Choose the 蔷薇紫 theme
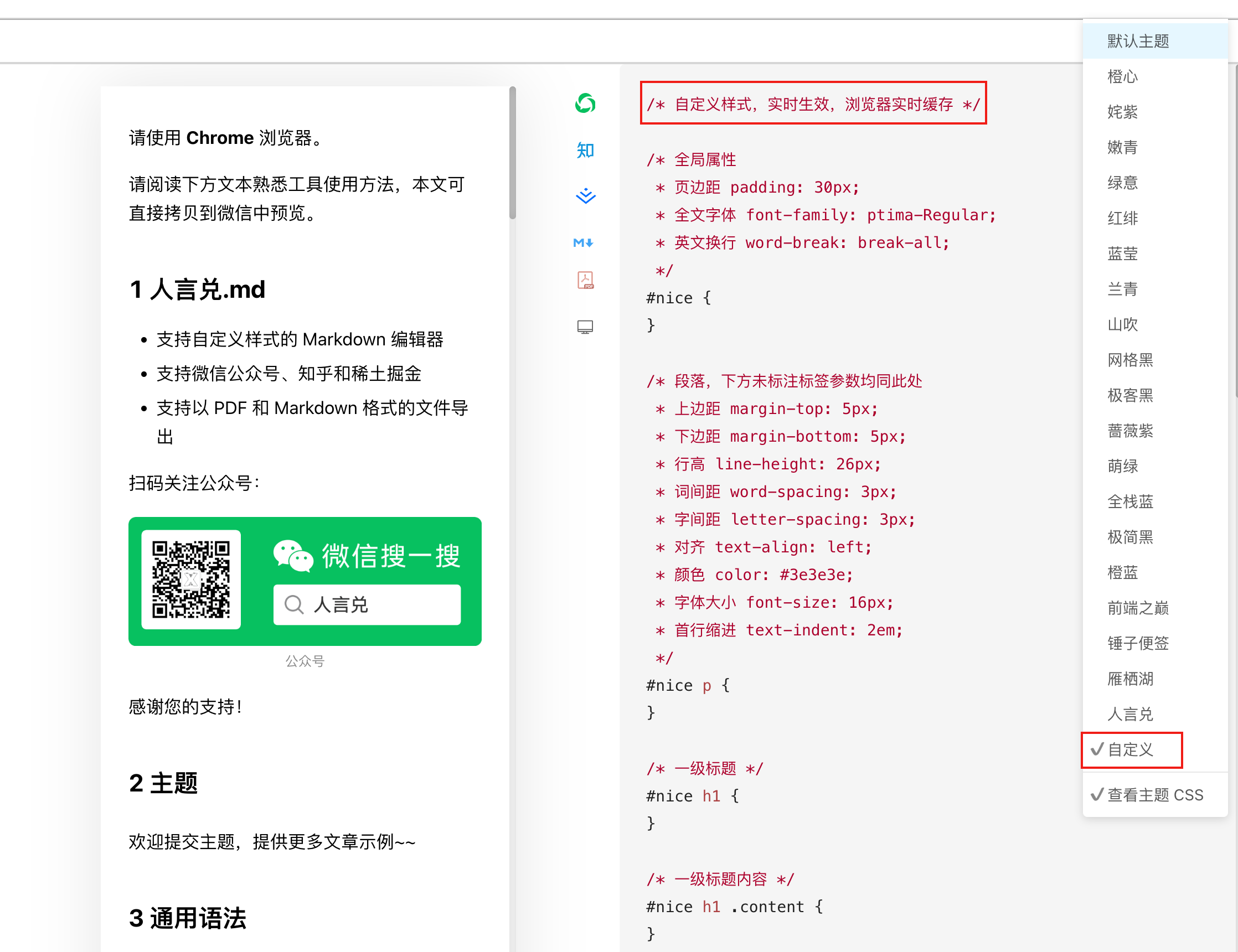Image resolution: width=1238 pixels, height=952 pixels. (1155, 431)
